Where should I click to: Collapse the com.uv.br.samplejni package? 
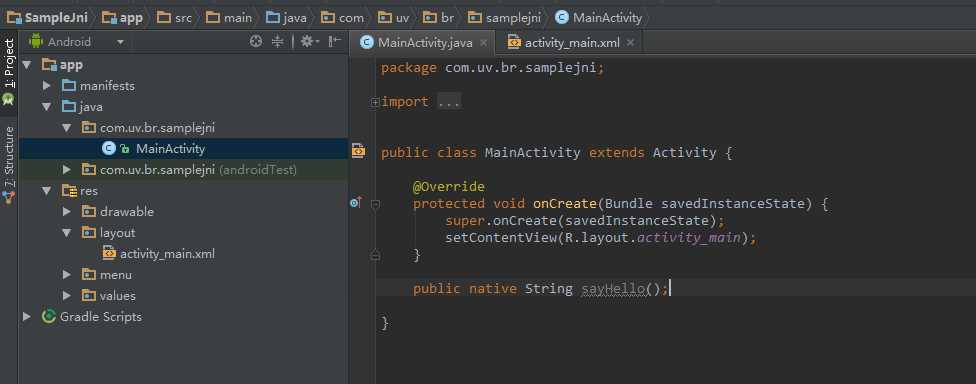click(x=67, y=128)
